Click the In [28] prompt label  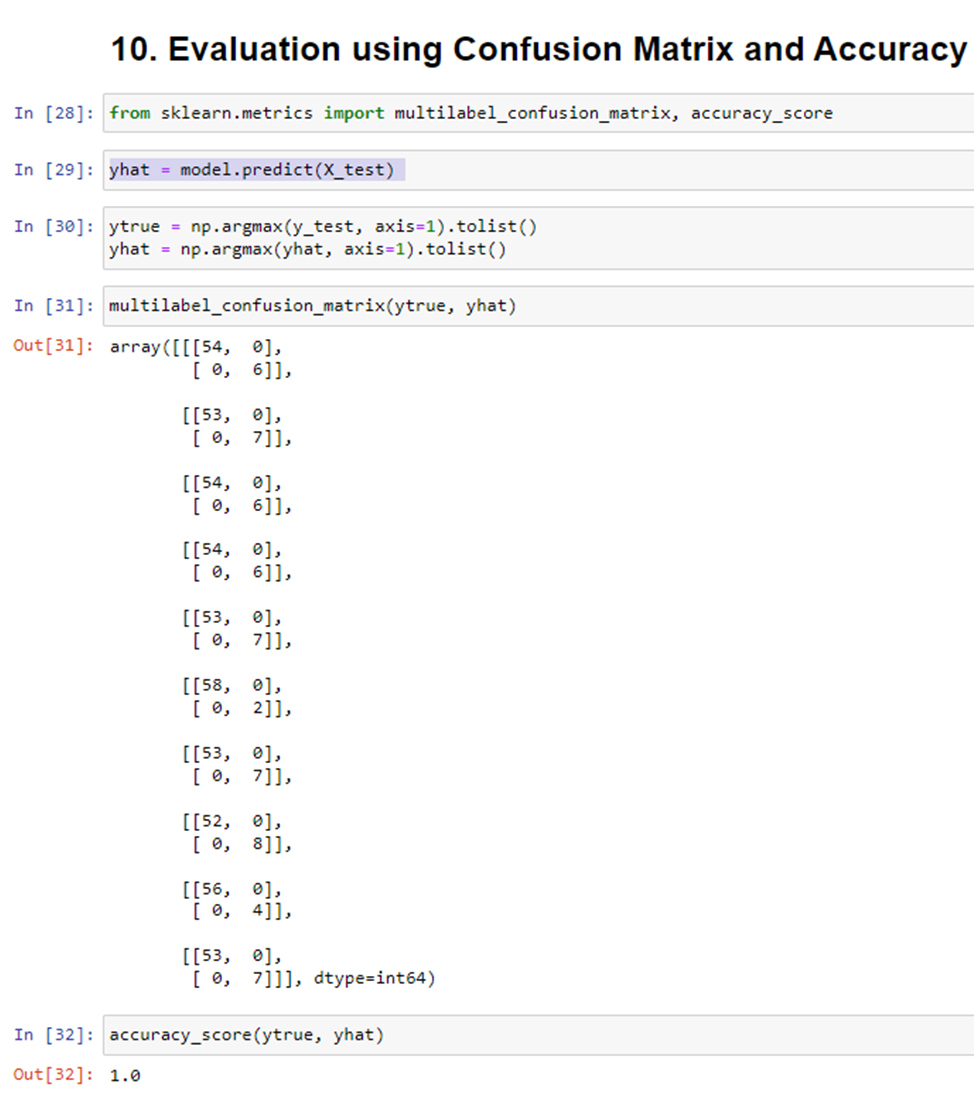pyautogui.click(x=53, y=113)
